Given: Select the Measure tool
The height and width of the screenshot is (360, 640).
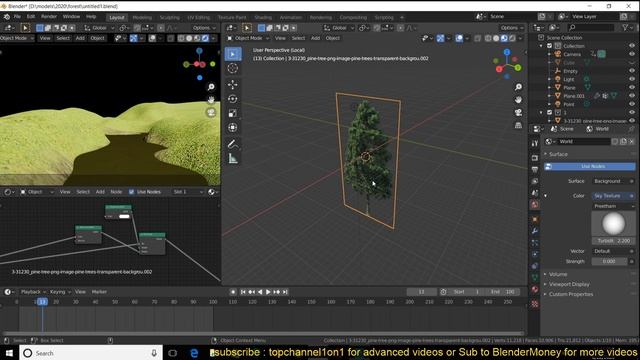Looking at the screenshot, I should (x=233, y=158).
